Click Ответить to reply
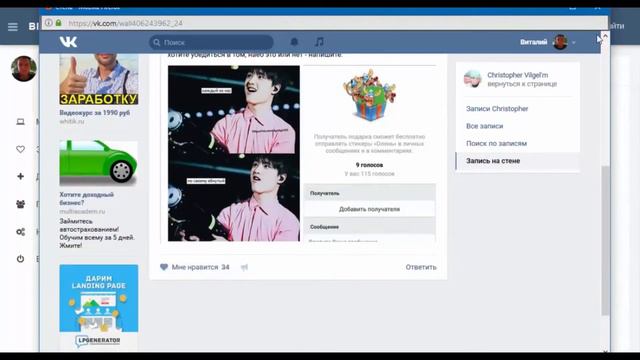The width and height of the screenshot is (640, 360). pyautogui.click(x=421, y=267)
